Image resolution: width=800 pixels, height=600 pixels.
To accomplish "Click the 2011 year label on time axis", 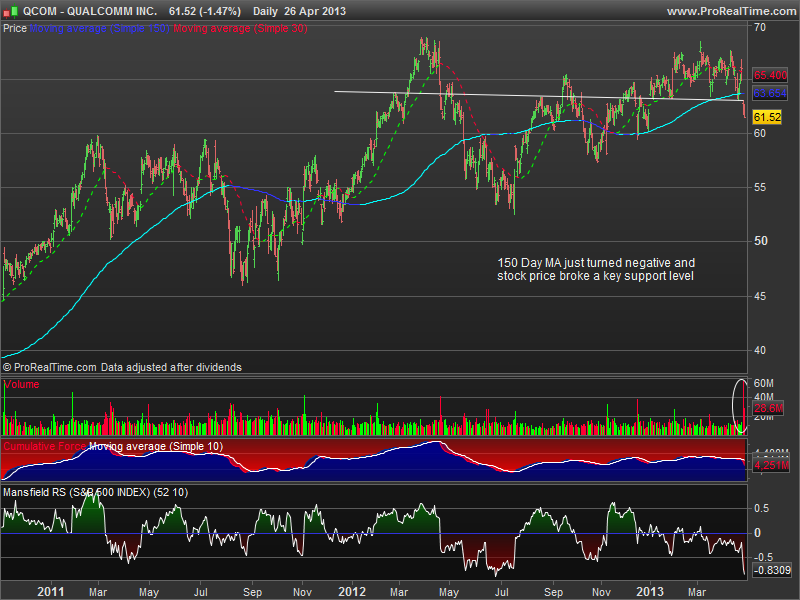I will (x=51, y=592).
